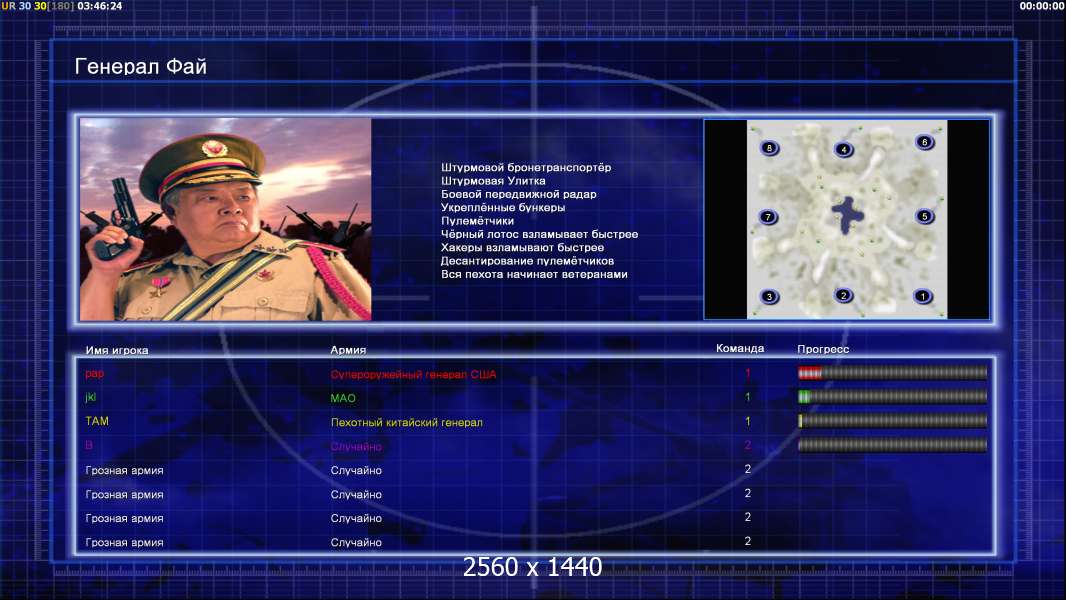This screenshot has height=600, width=1066.
Task: Choose start position 1 on the minimap
Action: click(x=922, y=297)
